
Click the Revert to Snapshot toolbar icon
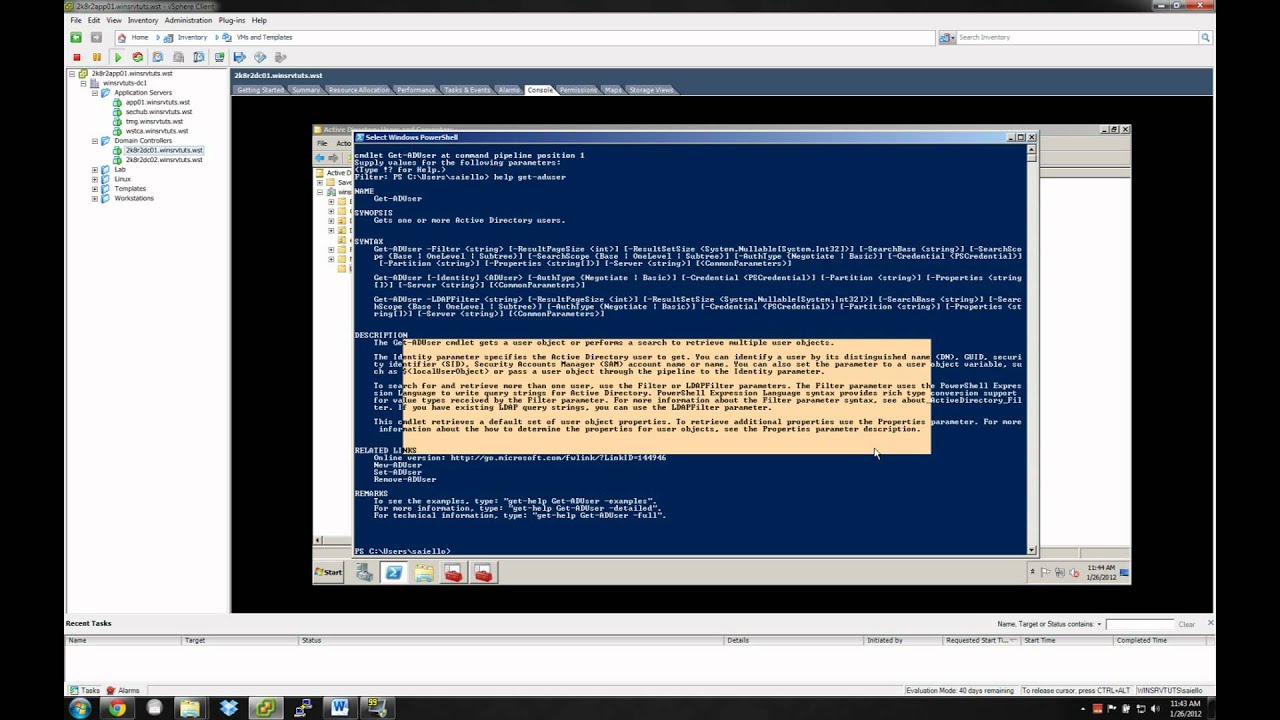pos(178,57)
